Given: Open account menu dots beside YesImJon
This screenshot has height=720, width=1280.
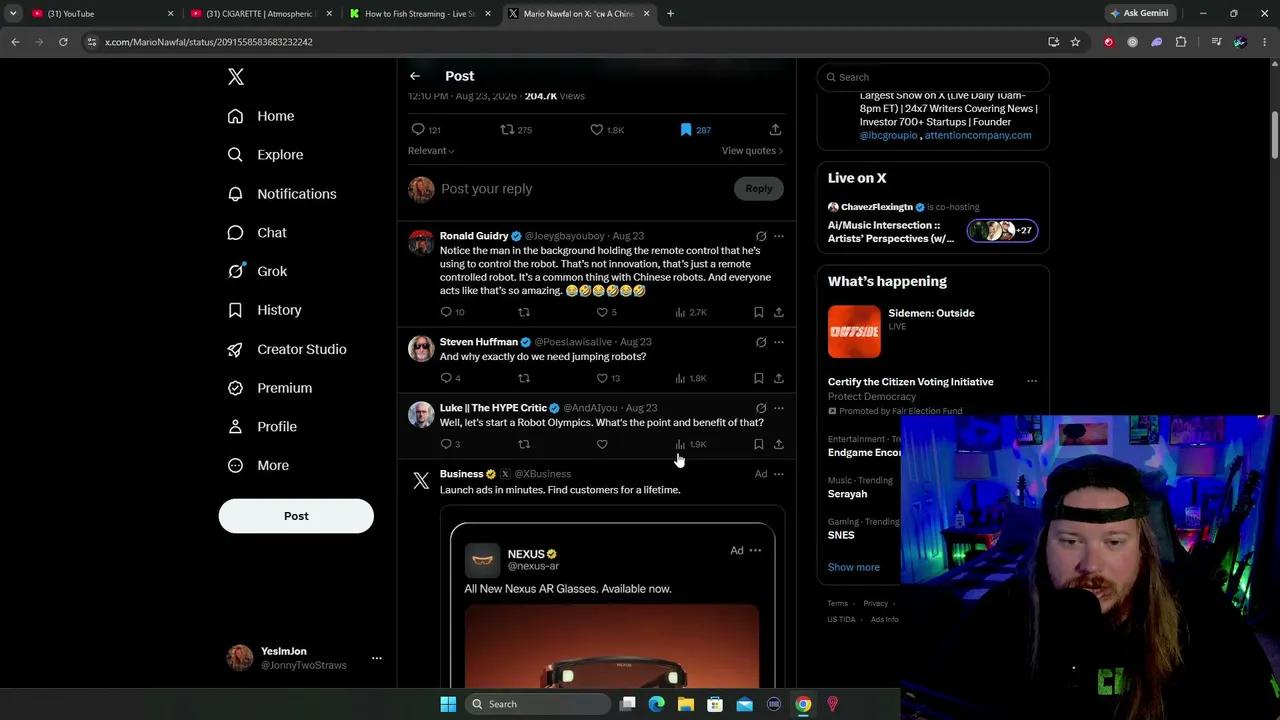Looking at the screenshot, I should (377, 658).
